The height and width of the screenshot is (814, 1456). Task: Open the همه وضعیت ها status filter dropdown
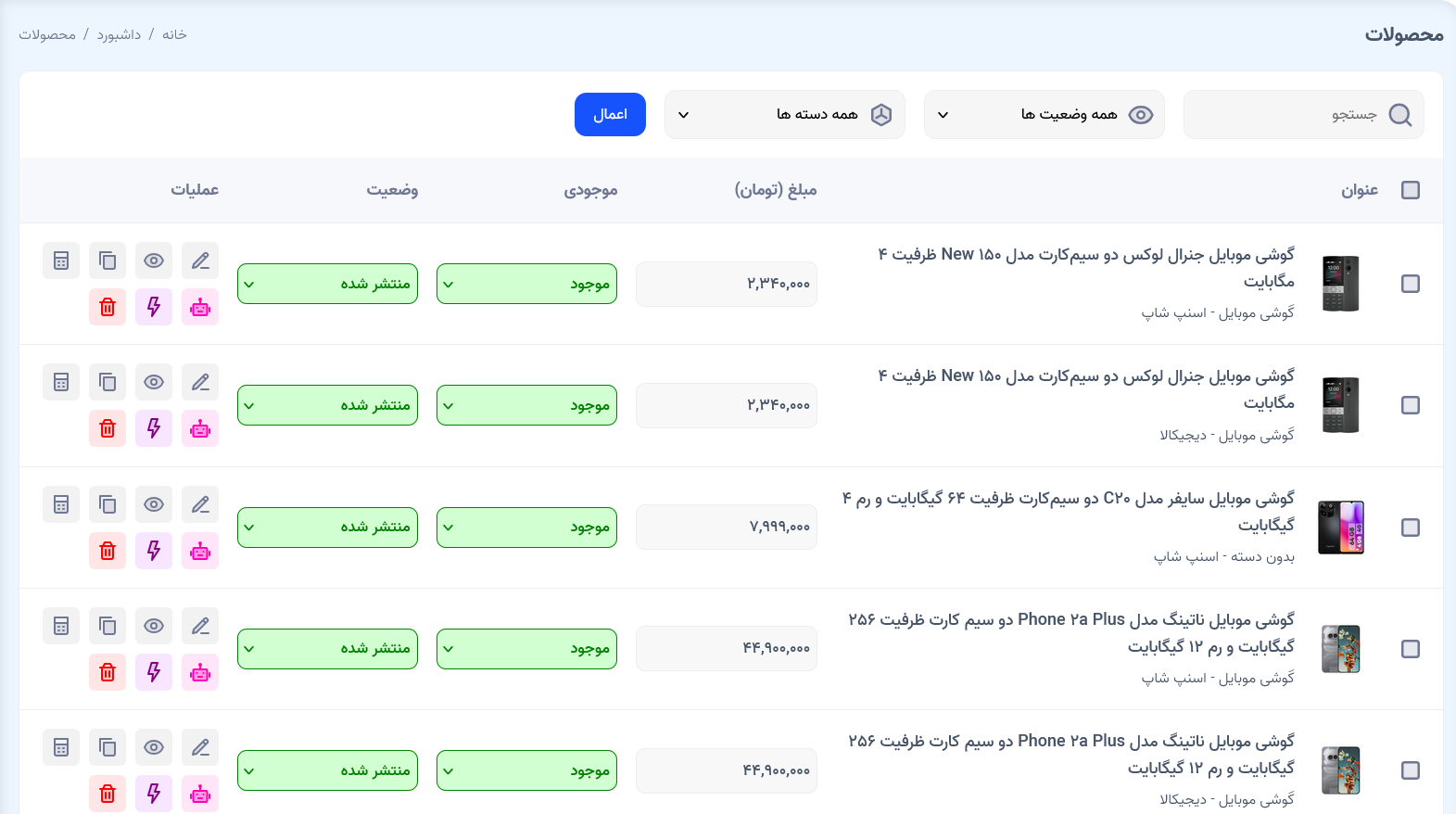coord(1044,115)
